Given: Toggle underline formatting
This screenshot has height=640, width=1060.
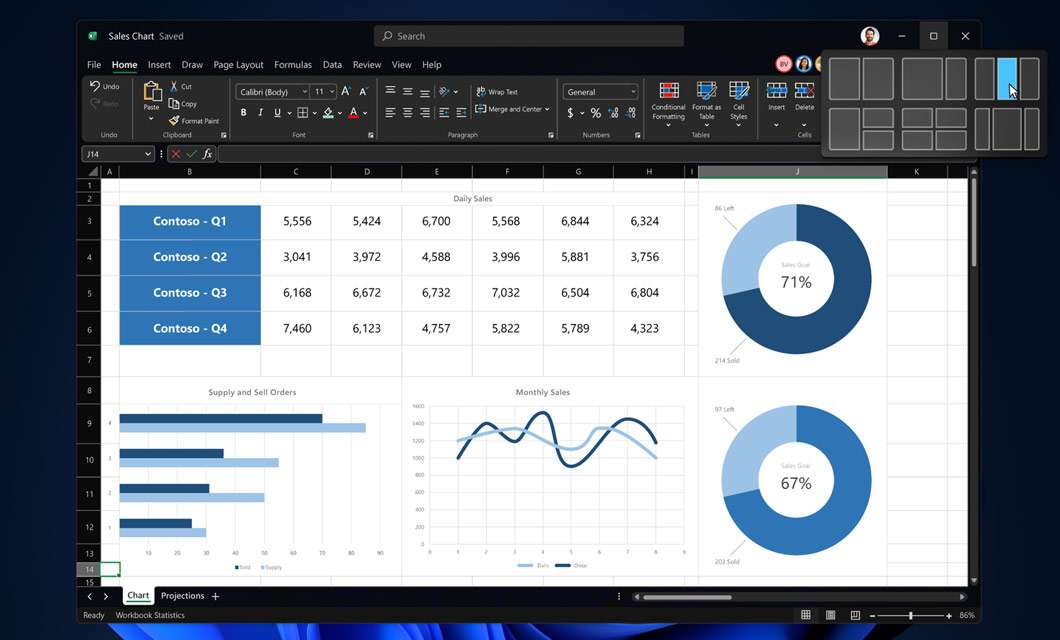Looking at the screenshot, I should click(277, 113).
